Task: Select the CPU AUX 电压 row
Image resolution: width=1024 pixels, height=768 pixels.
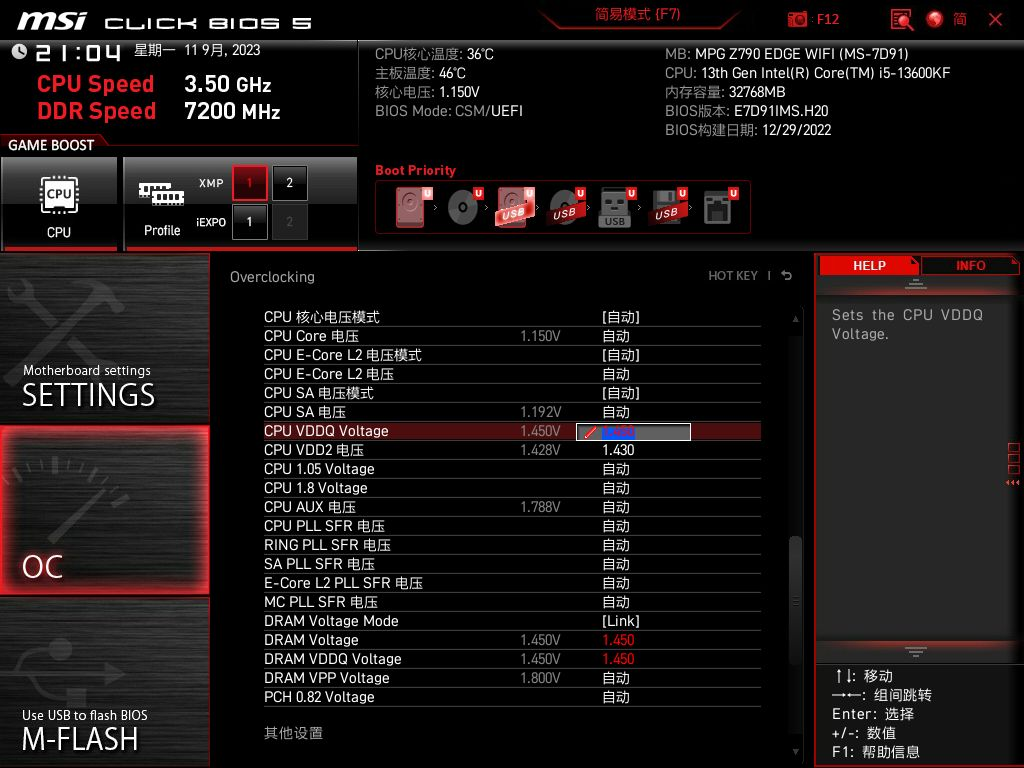Action: pos(512,507)
